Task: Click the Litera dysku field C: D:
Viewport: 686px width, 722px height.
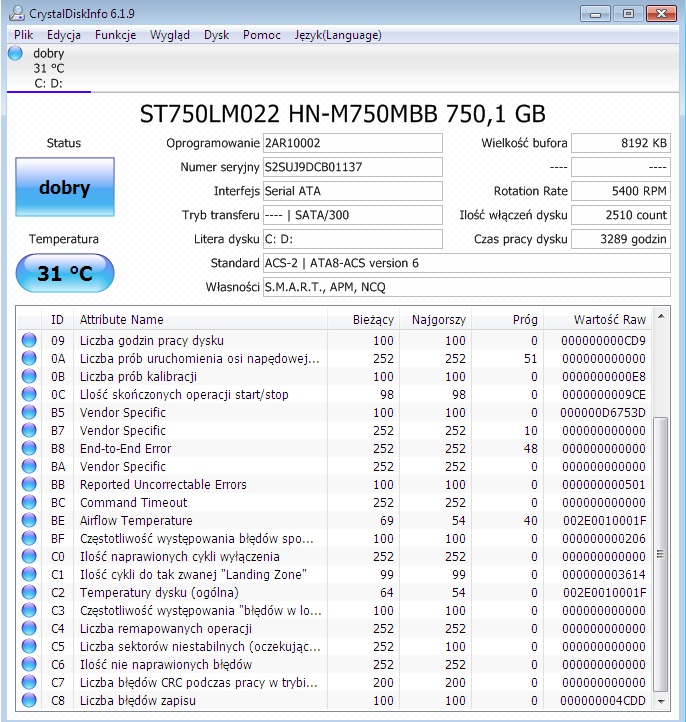Action: click(353, 239)
